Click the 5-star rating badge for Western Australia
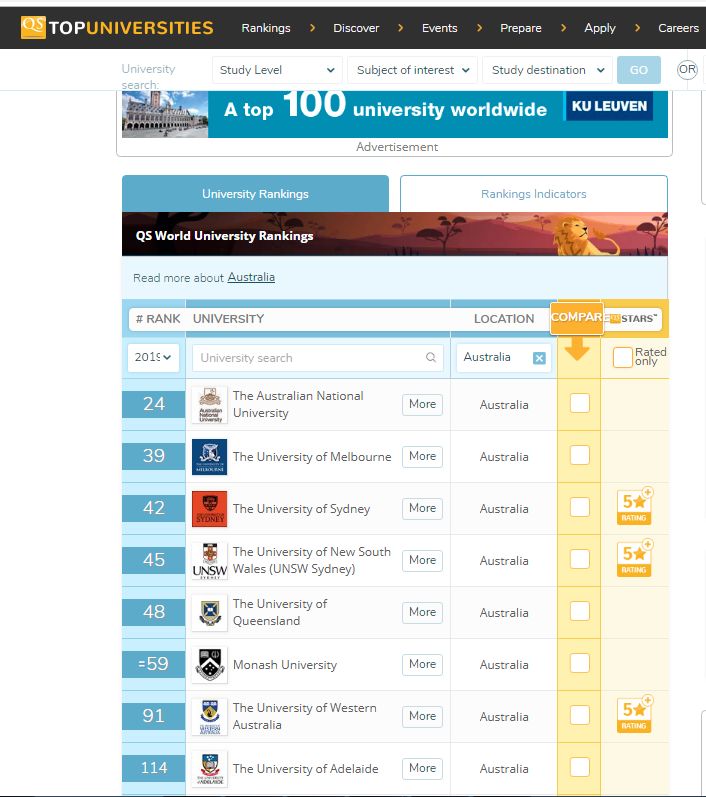 [x=634, y=714]
